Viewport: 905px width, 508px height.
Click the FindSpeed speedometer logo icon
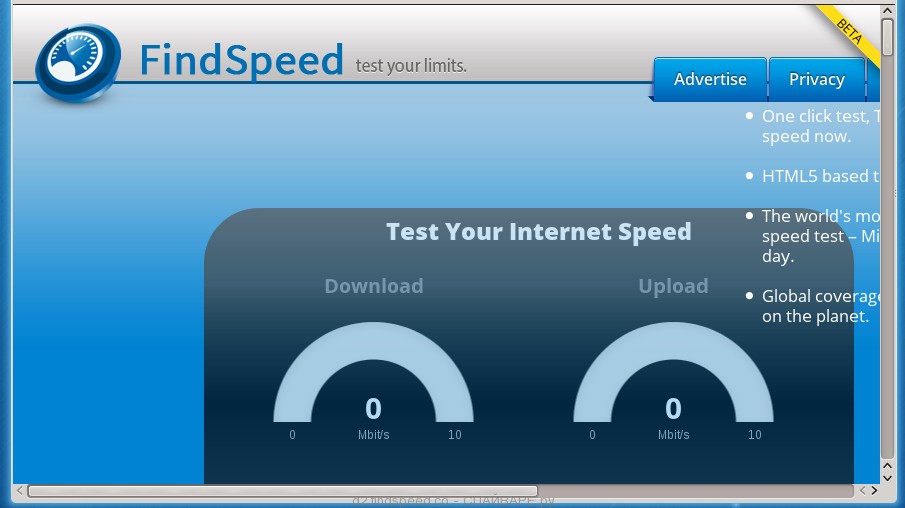tap(78, 62)
